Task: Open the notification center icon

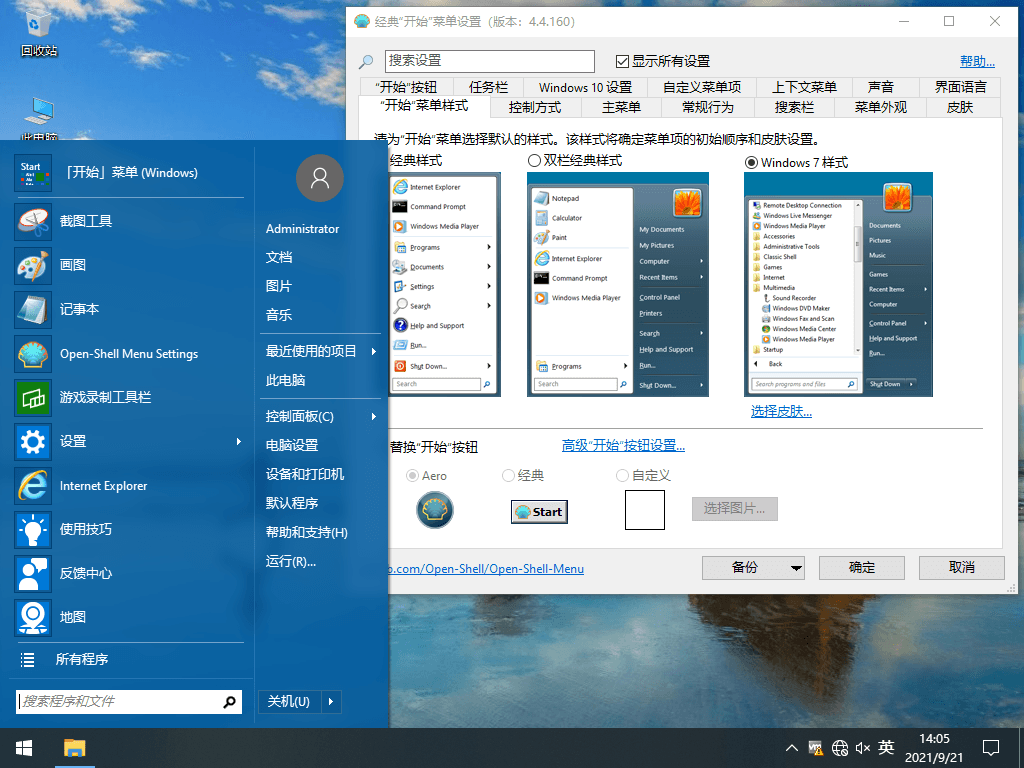Action: click(991, 748)
